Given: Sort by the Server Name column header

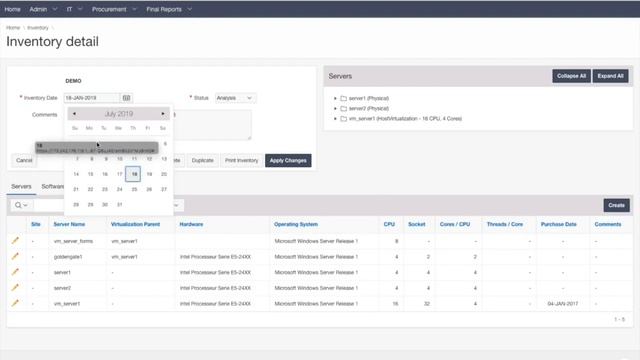Looking at the screenshot, I should pos(69,224).
